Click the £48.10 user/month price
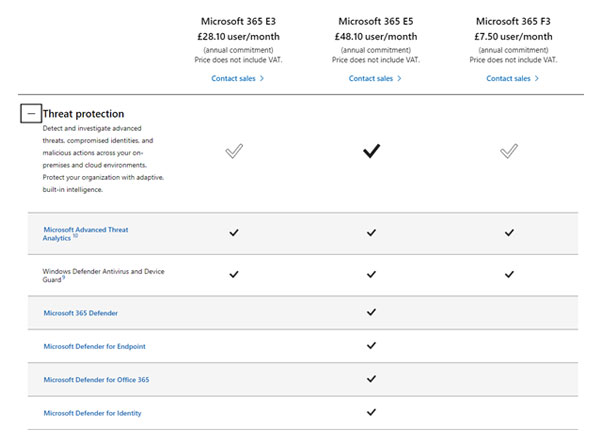602x447 pixels. 376,37
